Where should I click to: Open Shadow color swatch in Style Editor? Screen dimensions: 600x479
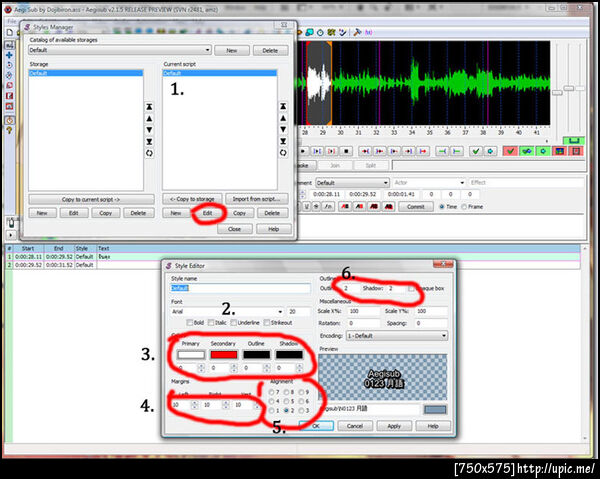point(289,355)
